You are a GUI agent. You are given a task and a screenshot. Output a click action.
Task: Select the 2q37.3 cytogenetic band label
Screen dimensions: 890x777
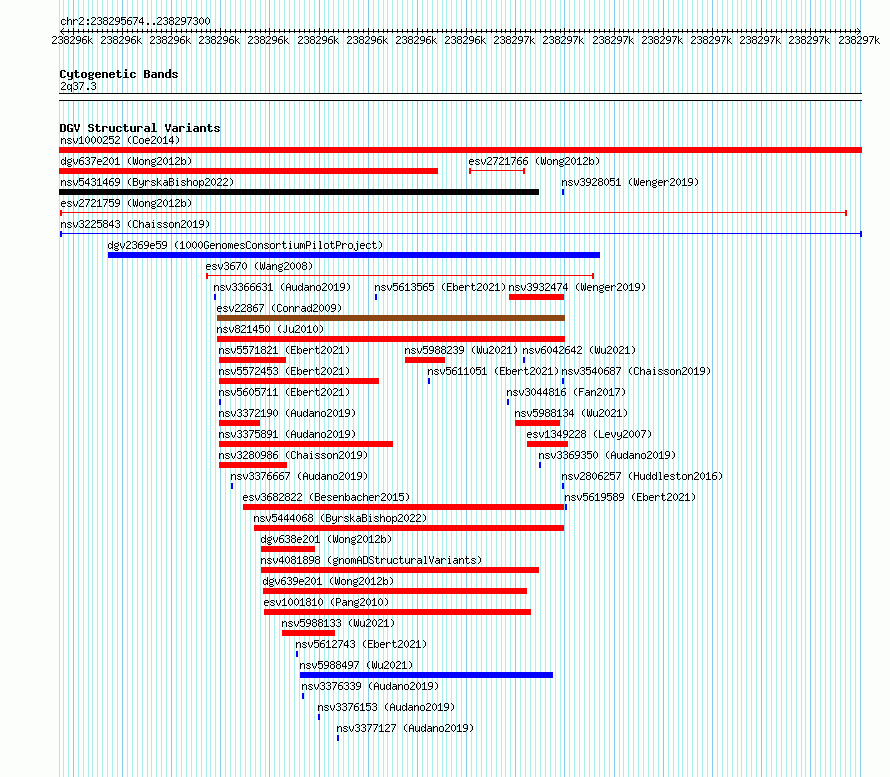click(78, 86)
